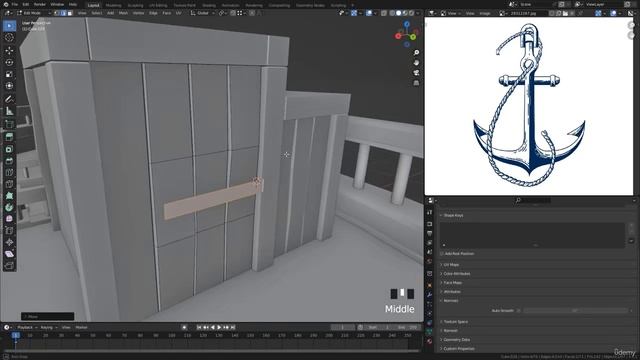Jump to the timeline start frame

pos(199,327)
